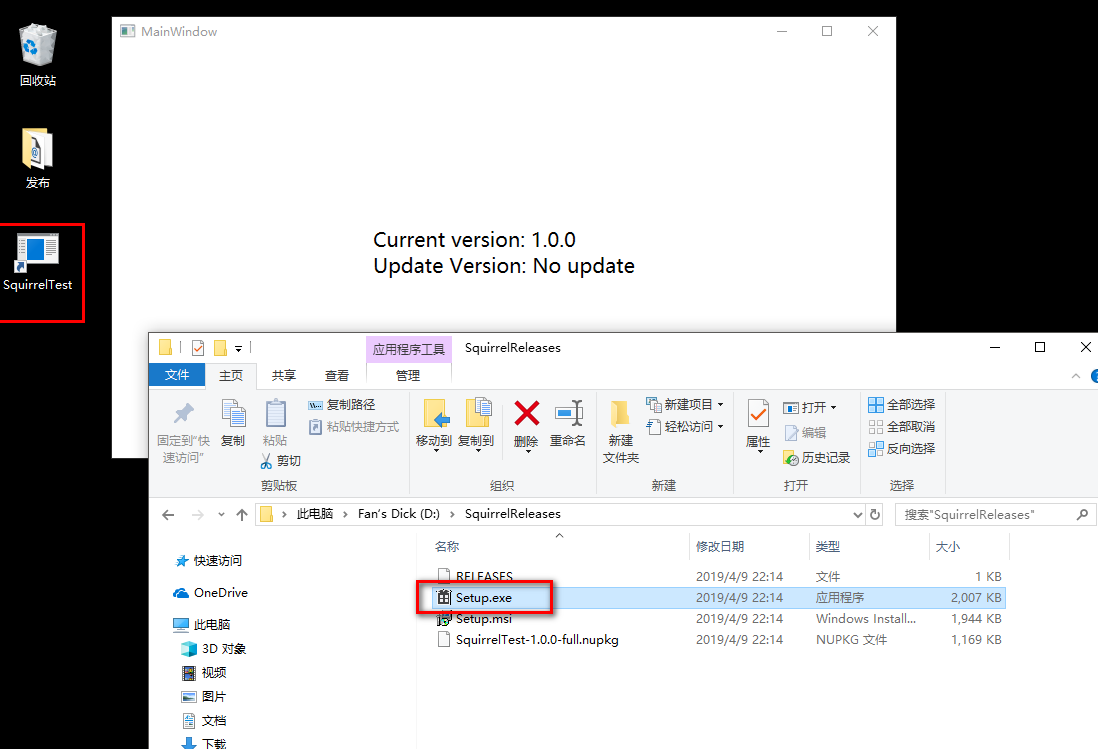Viewport: 1098px width, 749px height.
Task: Click the 重命名 (Rename) icon
Action: pyautogui.click(x=568, y=424)
